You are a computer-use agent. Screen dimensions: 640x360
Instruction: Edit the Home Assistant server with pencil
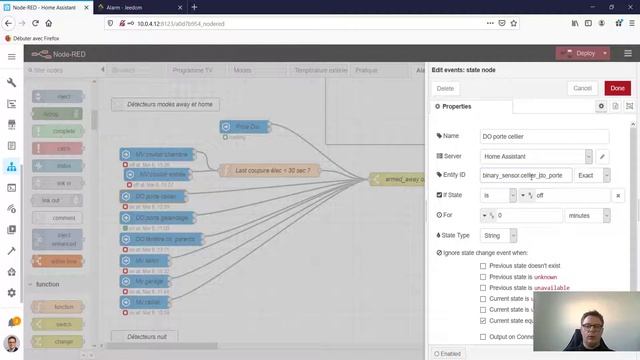[602, 156]
